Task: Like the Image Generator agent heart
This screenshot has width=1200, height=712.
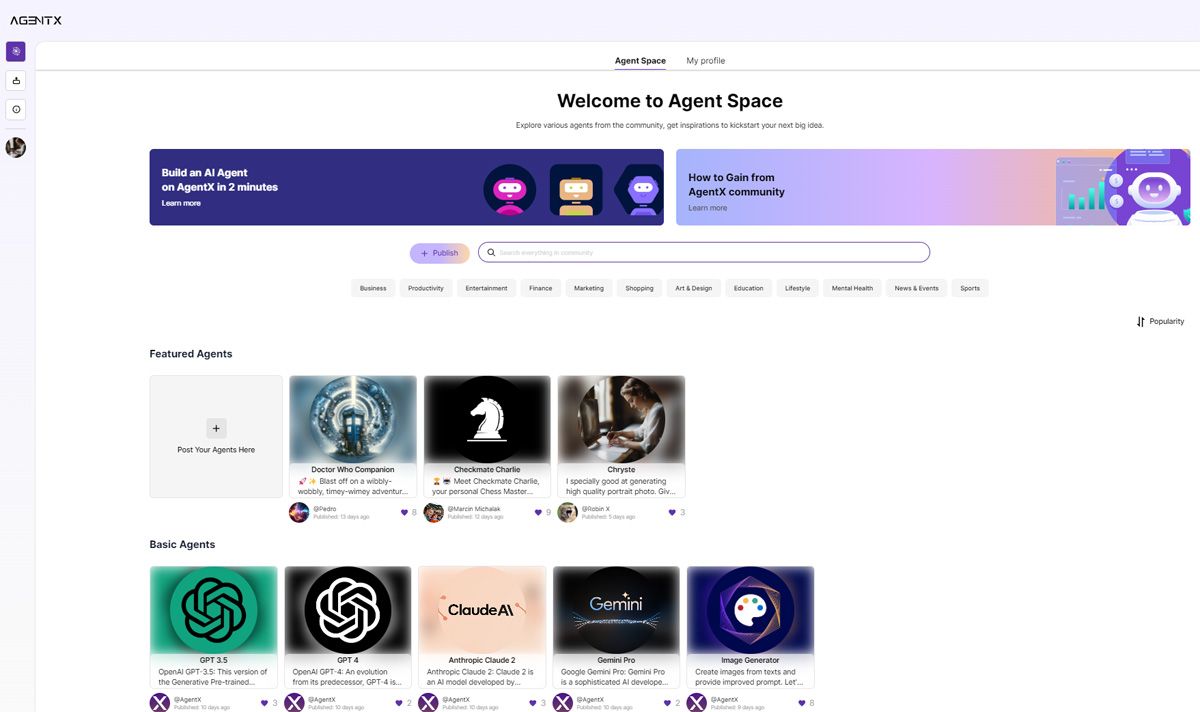Action: 801,703
